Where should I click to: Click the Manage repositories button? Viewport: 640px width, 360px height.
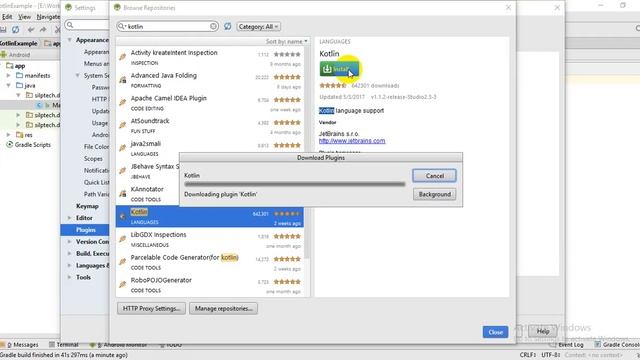pos(223,309)
